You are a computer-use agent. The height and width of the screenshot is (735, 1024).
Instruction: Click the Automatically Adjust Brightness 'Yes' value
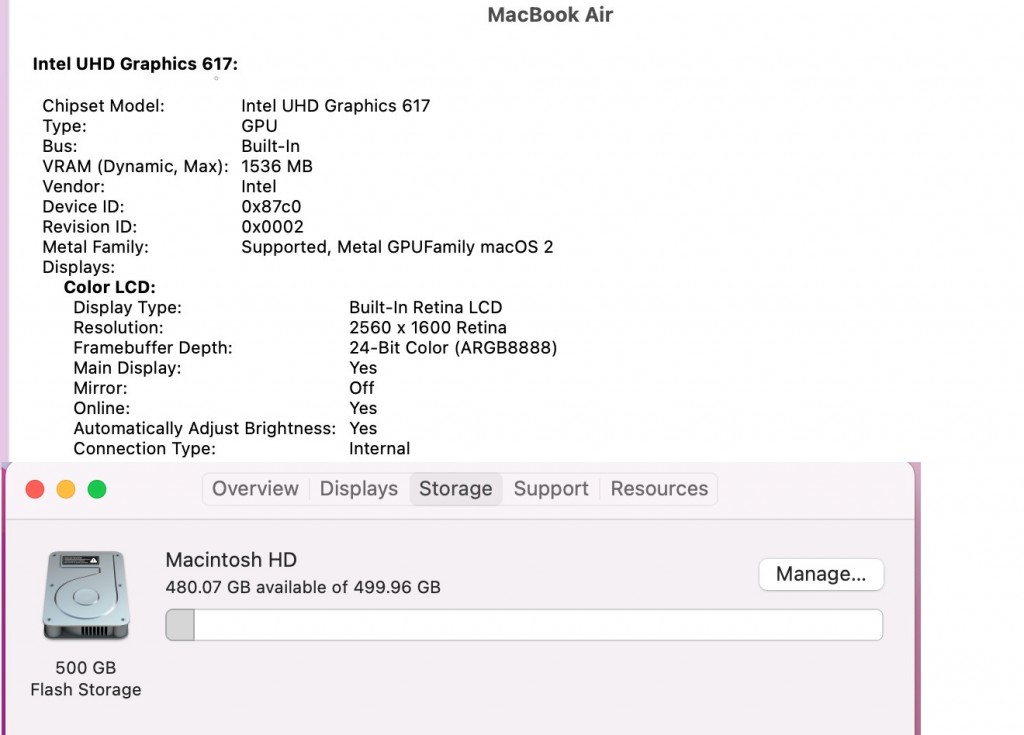coord(363,429)
